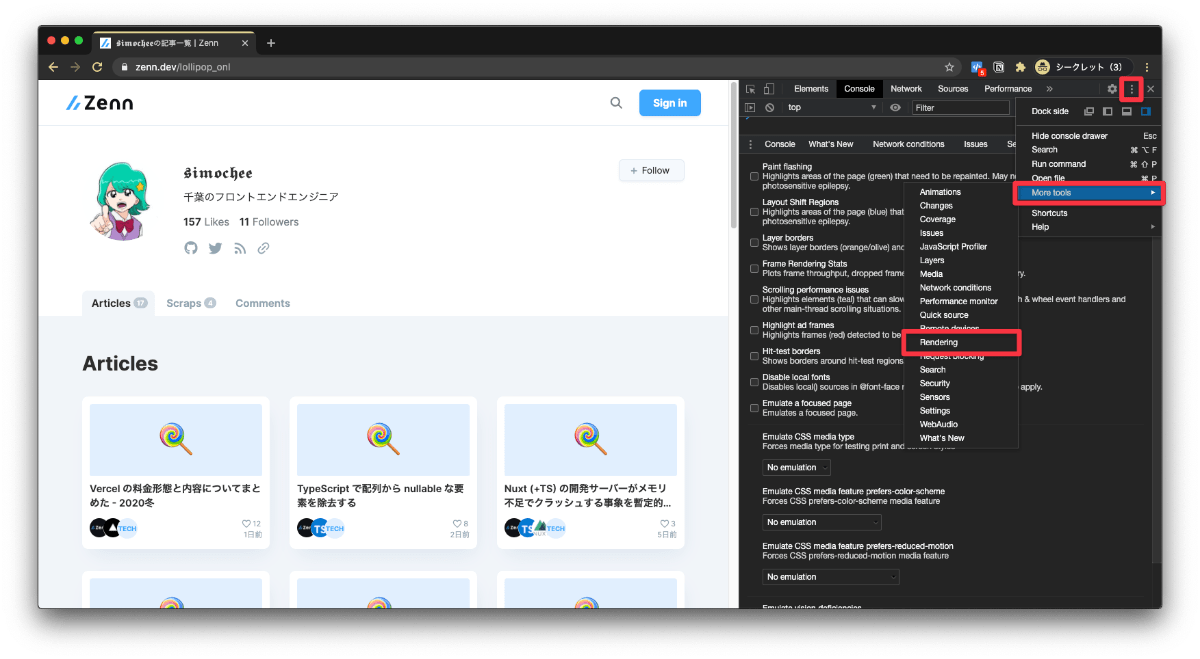Click the Follow button on simochee's profile
Viewport: 1200px width, 659px height.
pyautogui.click(x=651, y=170)
